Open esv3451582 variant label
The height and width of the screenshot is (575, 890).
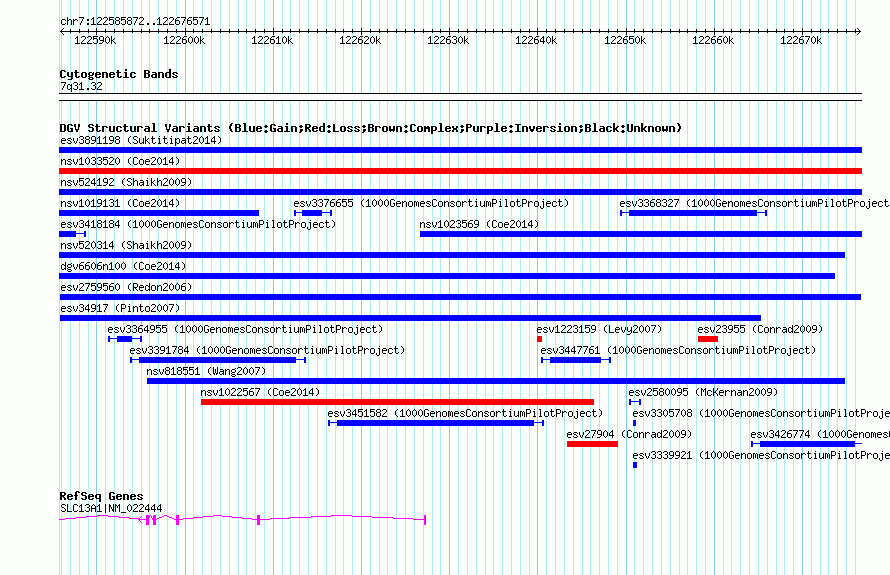click(x=465, y=413)
